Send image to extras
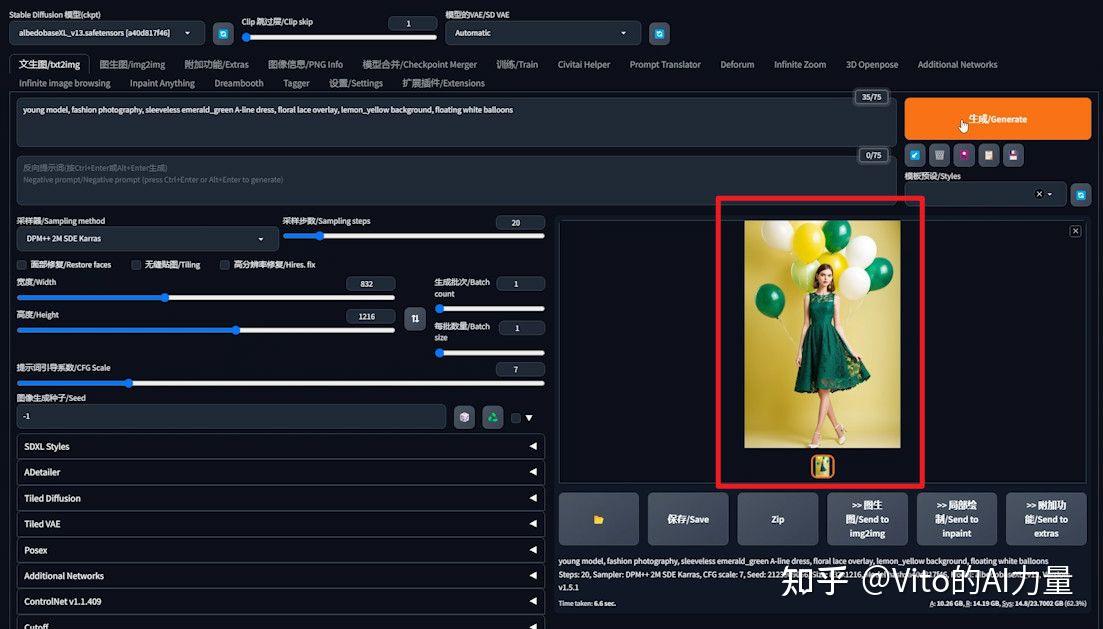This screenshot has height=629, width=1103. click(1046, 519)
